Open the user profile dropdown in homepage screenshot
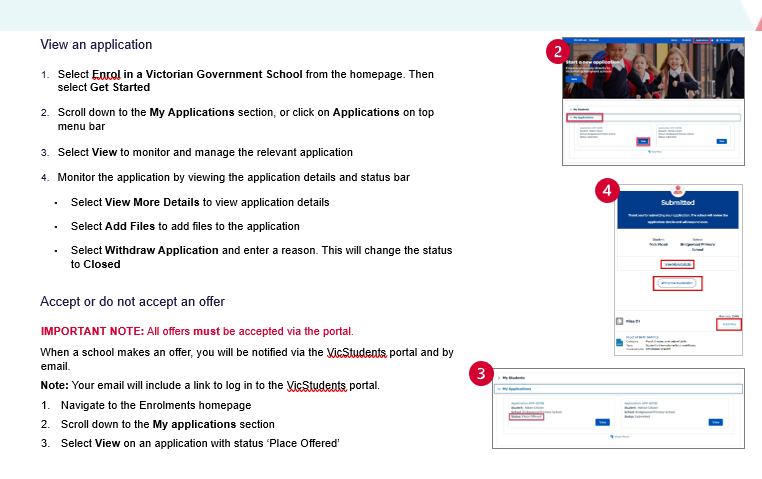762x479 pixels. click(725, 40)
